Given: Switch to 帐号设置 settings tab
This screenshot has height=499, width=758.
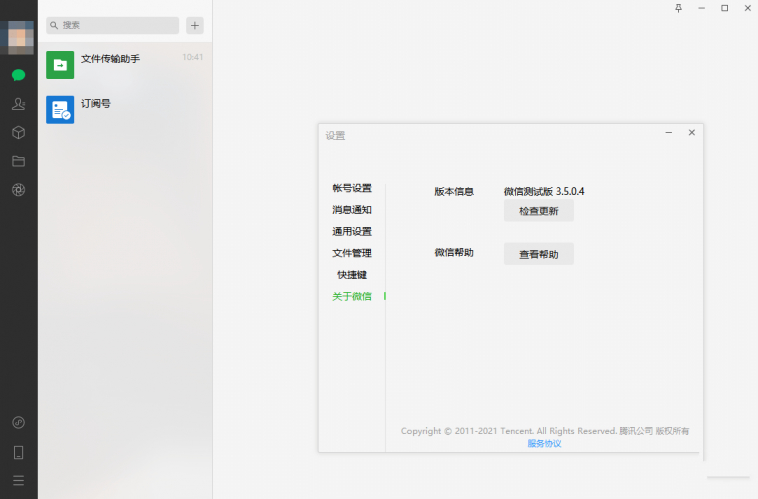Looking at the screenshot, I should [352, 188].
